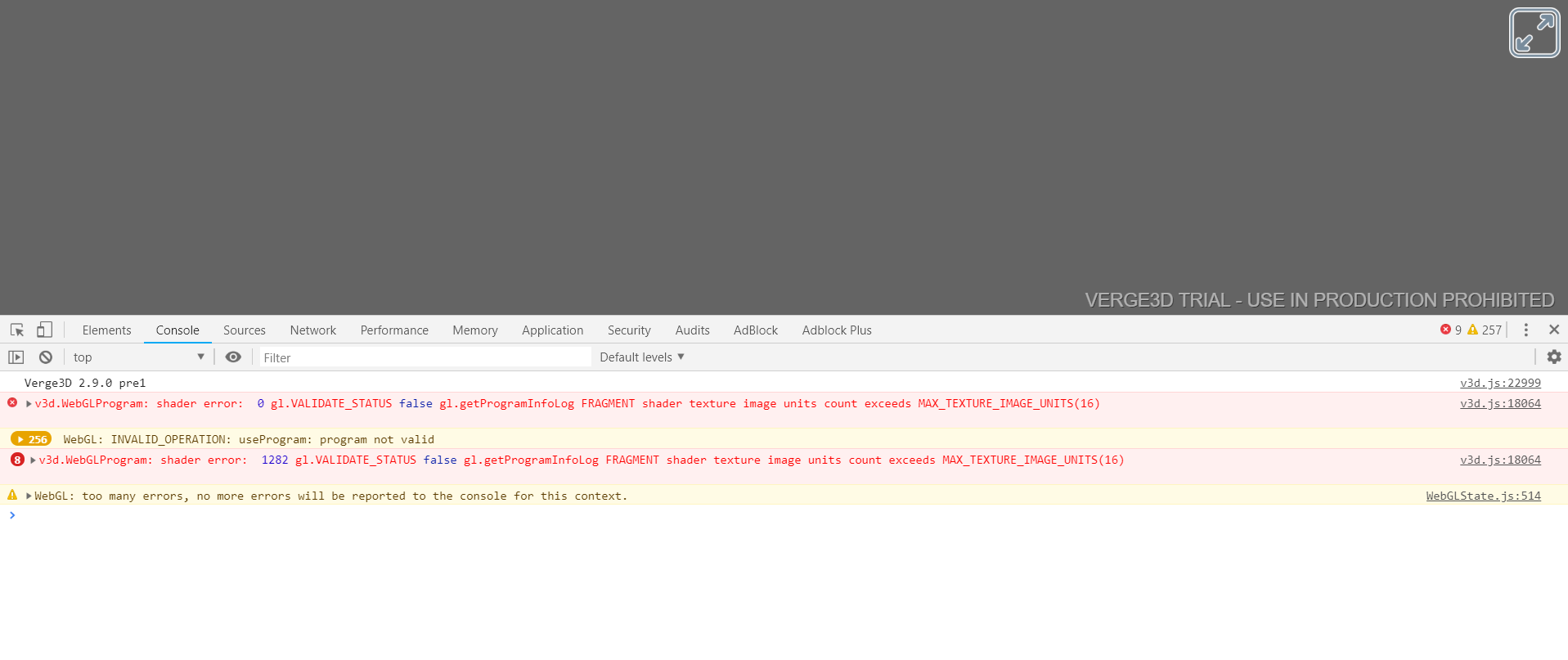Click the console Filter input field
1568x660 pixels.
tap(425, 357)
